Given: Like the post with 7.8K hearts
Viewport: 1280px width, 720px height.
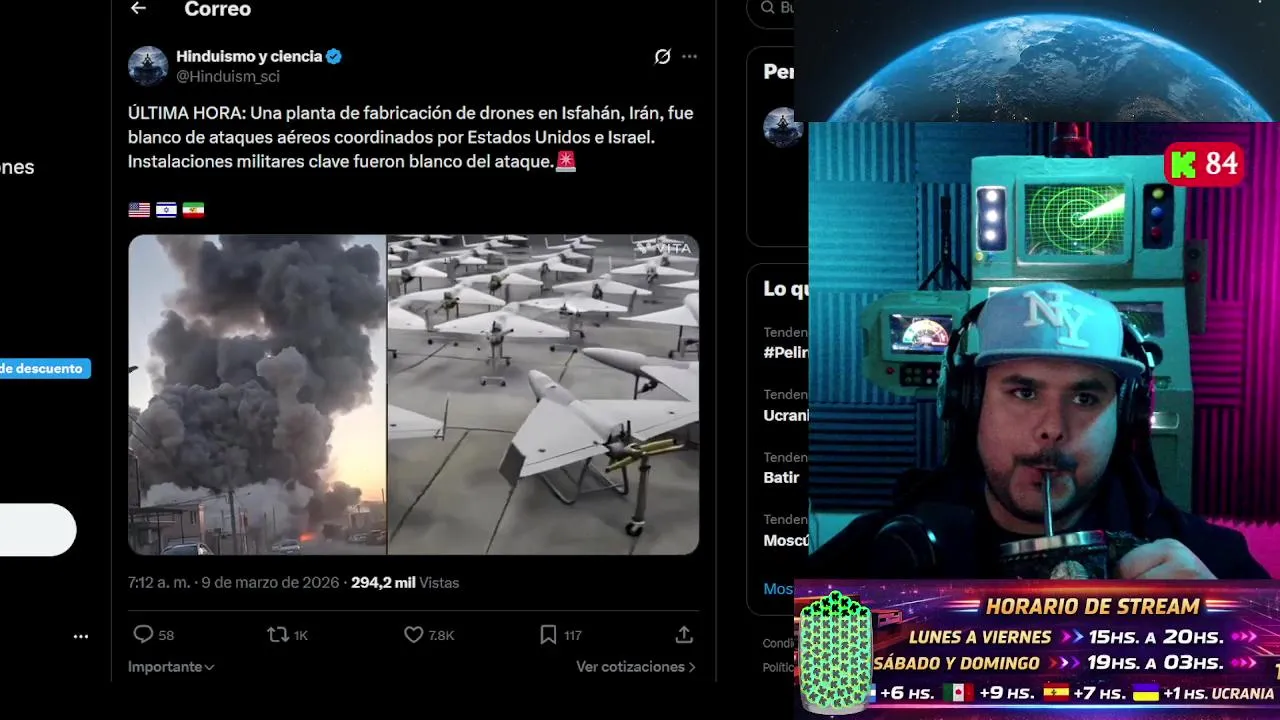Looking at the screenshot, I should 429,635.
